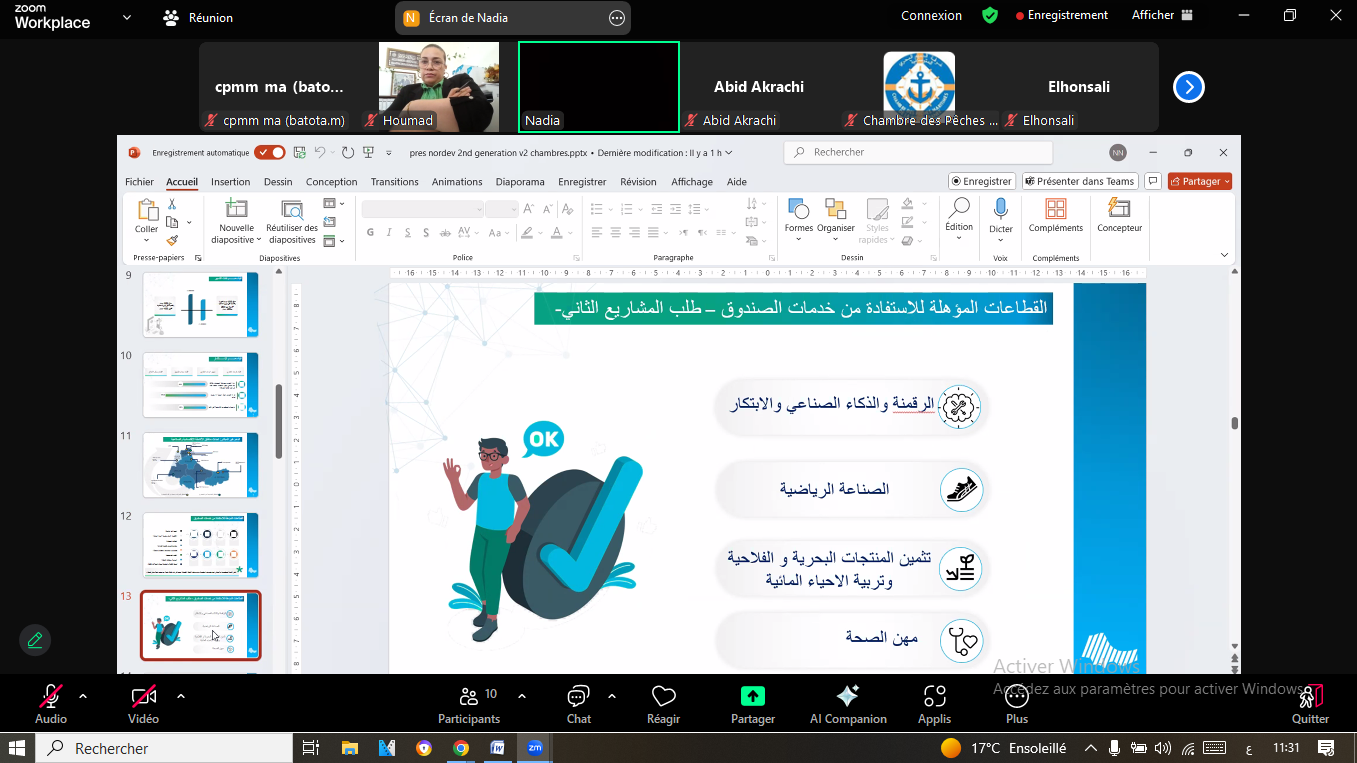Image resolution: width=1357 pixels, height=763 pixels.
Task: Turn on the Vidéo camera
Action: pos(143,697)
